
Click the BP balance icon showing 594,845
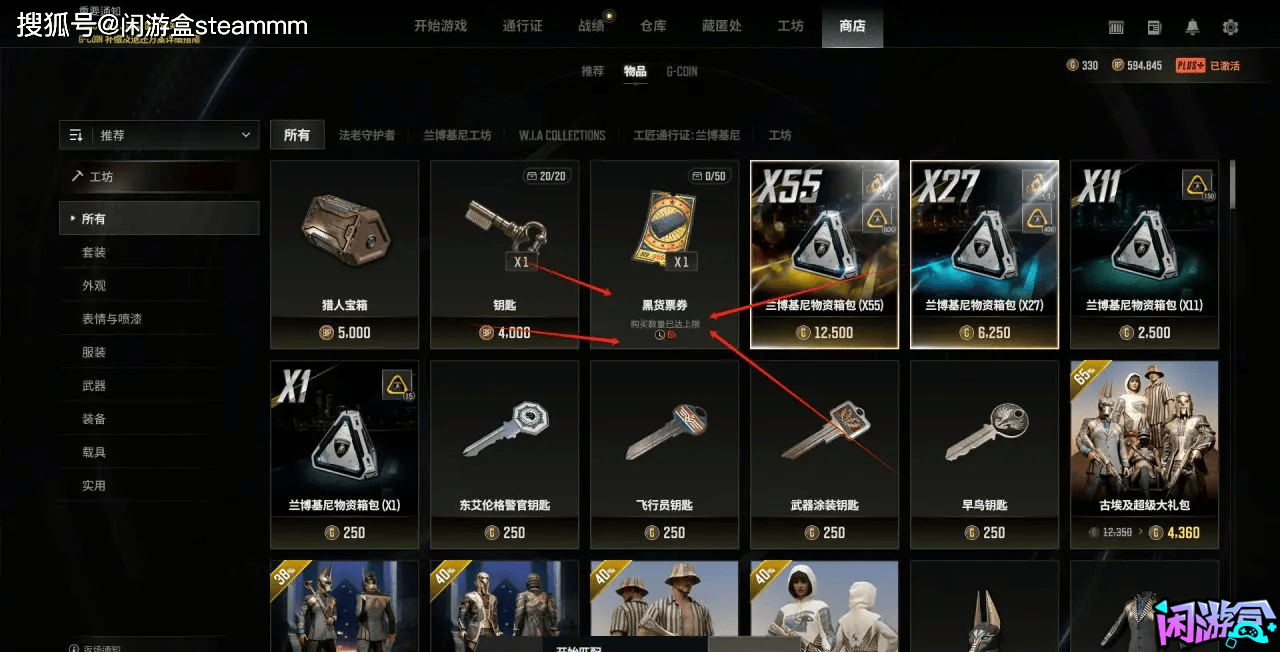point(1118,65)
